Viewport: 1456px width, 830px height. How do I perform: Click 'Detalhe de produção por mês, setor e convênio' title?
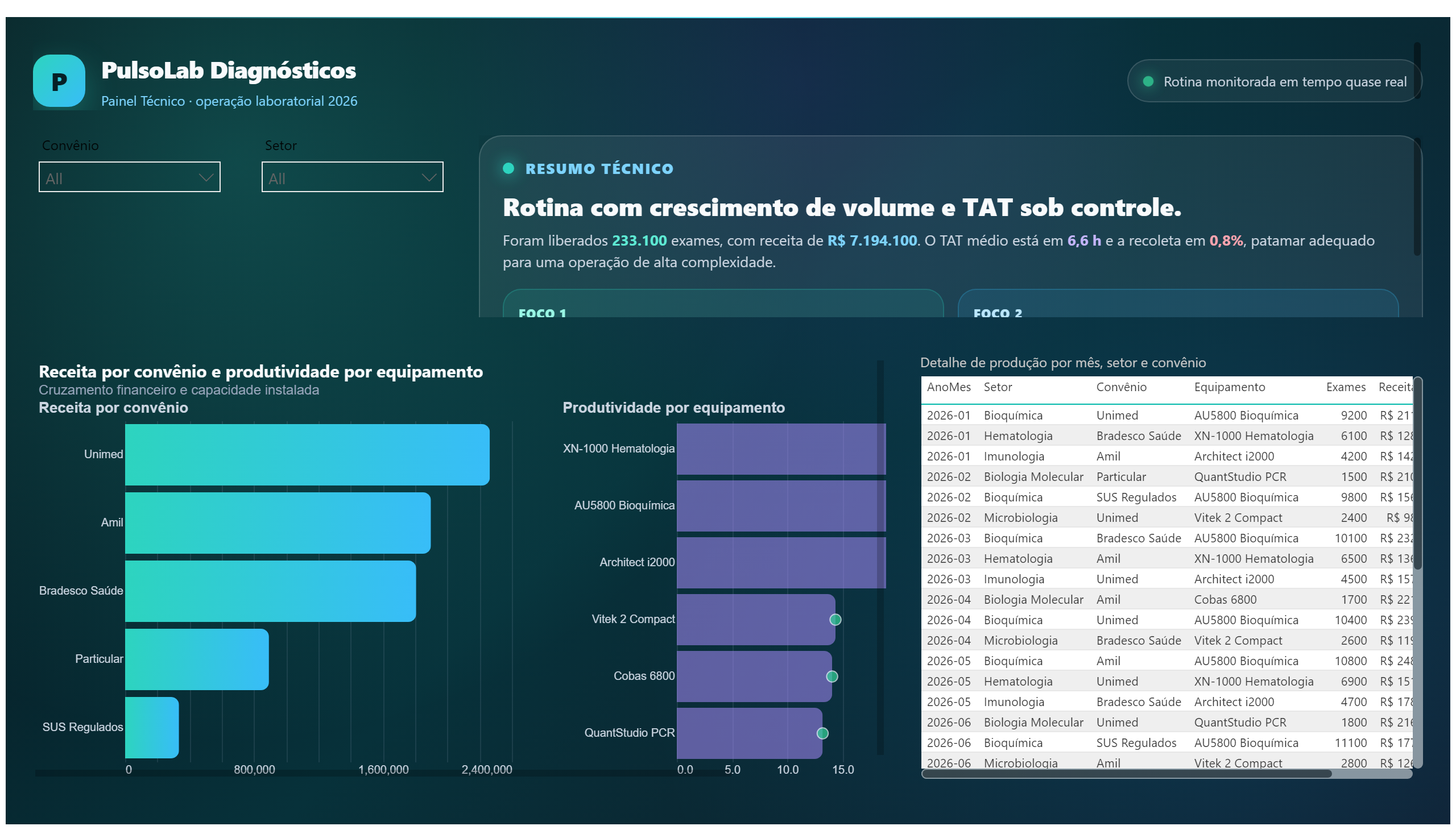click(x=1063, y=363)
